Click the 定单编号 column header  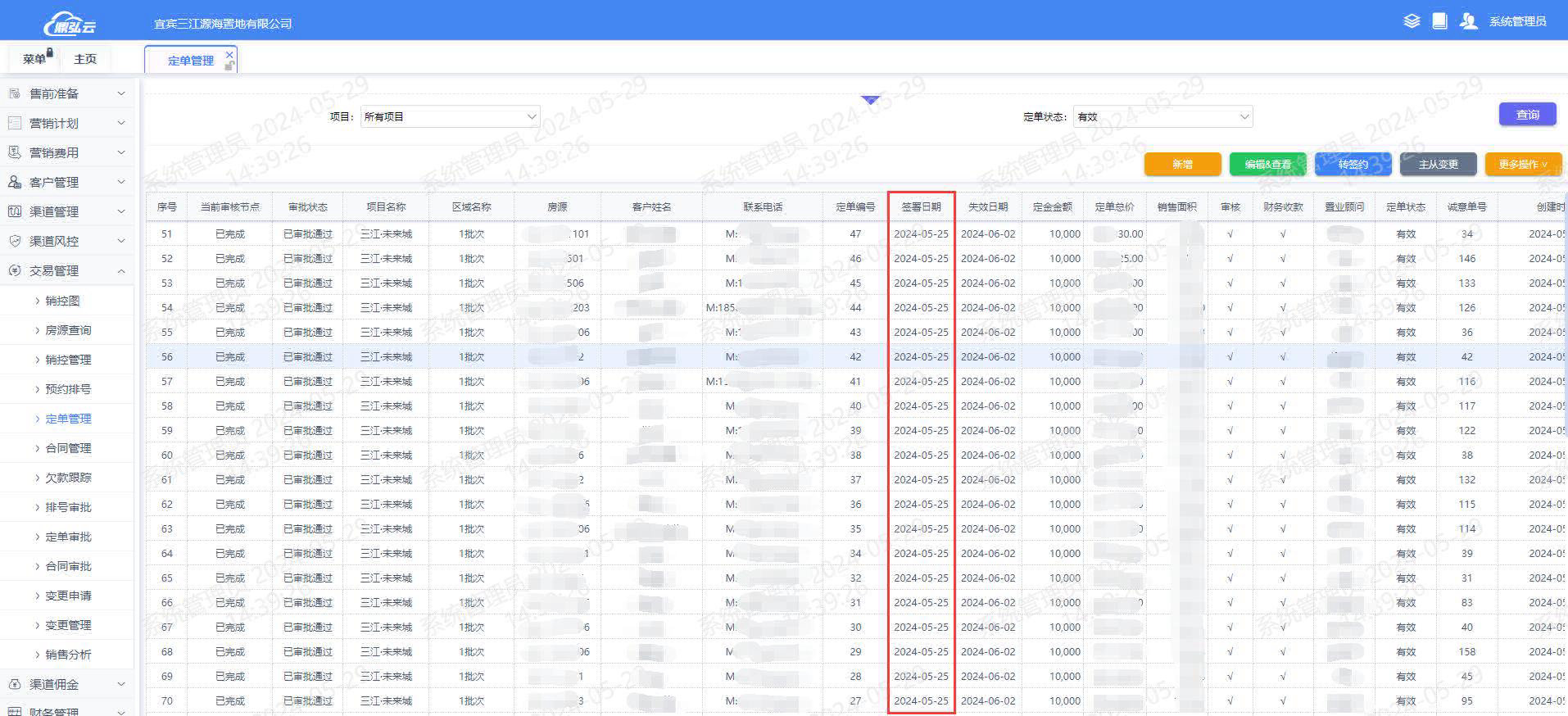point(855,207)
